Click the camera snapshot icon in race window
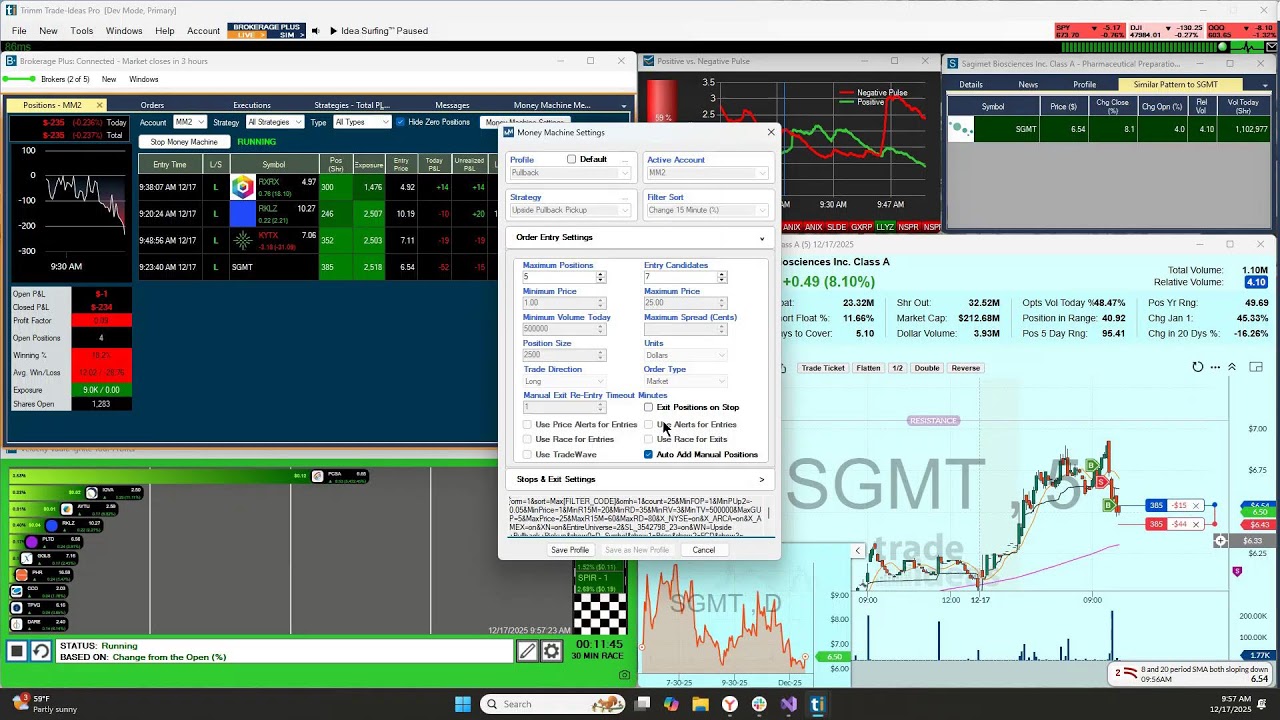 (x=625, y=675)
